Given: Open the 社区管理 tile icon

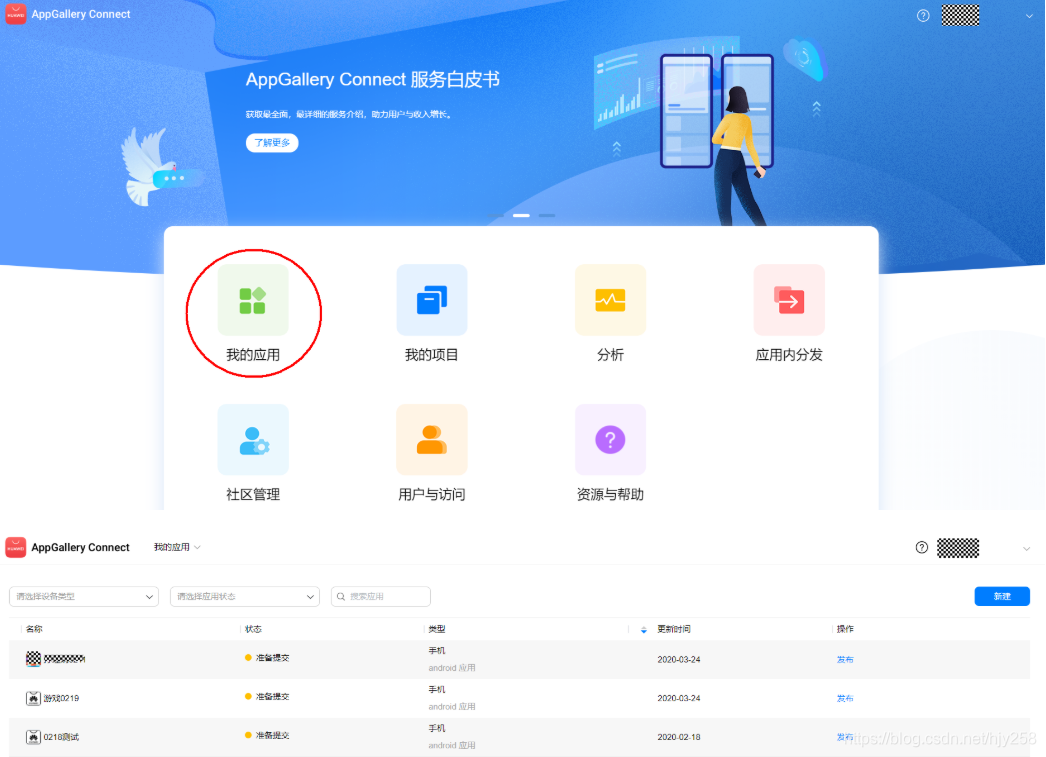Looking at the screenshot, I should [253, 440].
